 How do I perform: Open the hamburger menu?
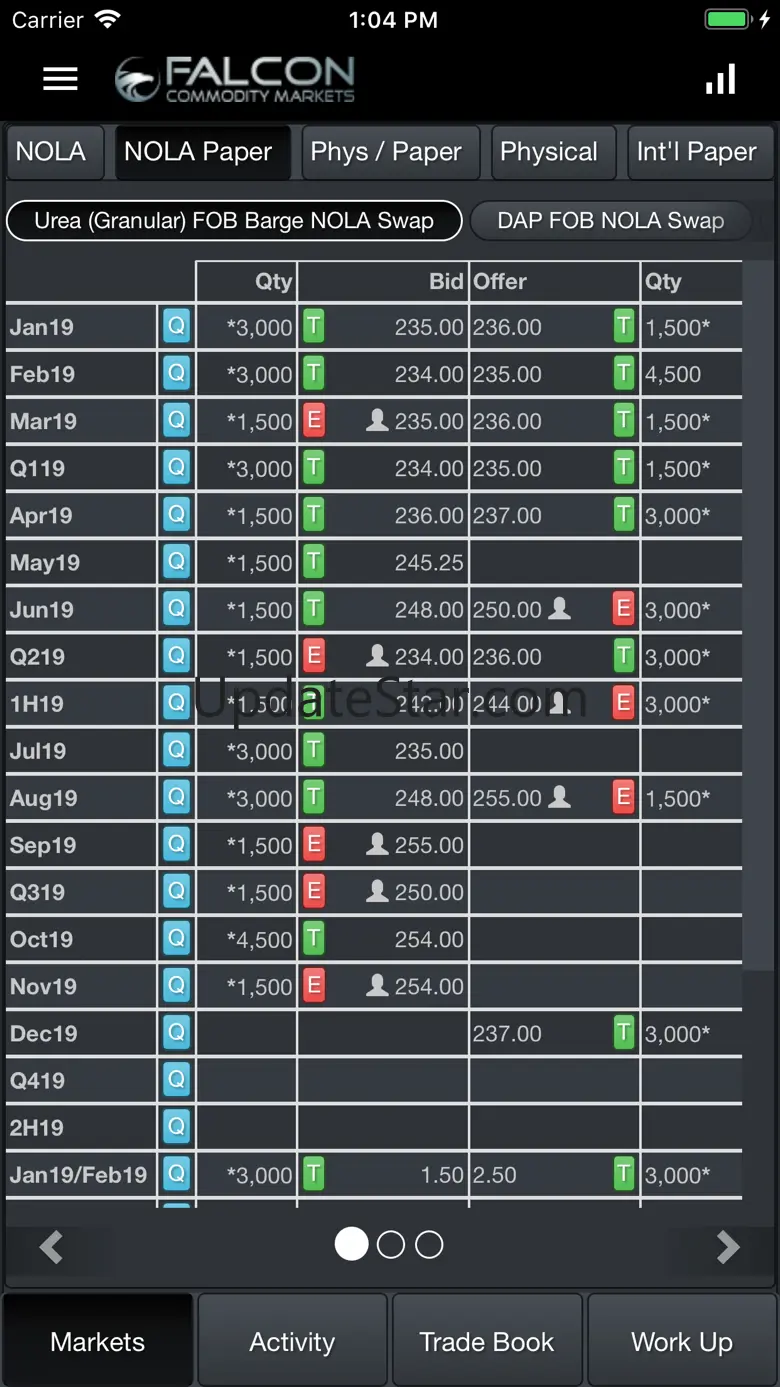tap(60, 79)
